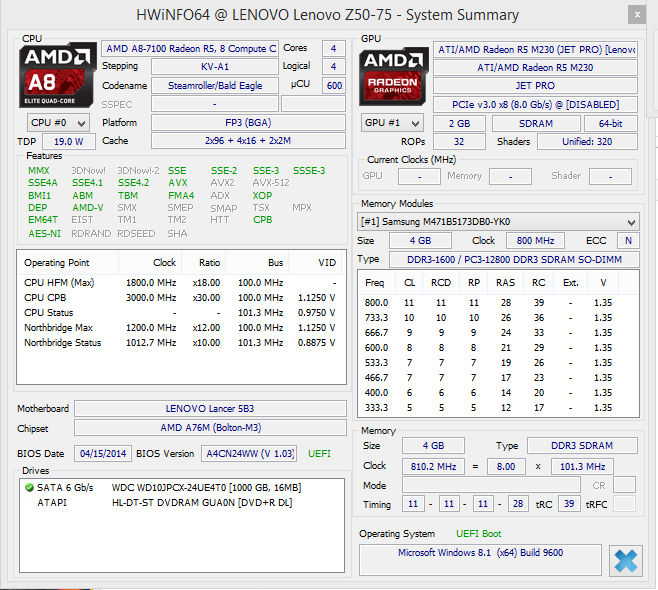Click the 733.3 frequency timing row
The width and height of the screenshot is (658, 590).
pos(498,318)
